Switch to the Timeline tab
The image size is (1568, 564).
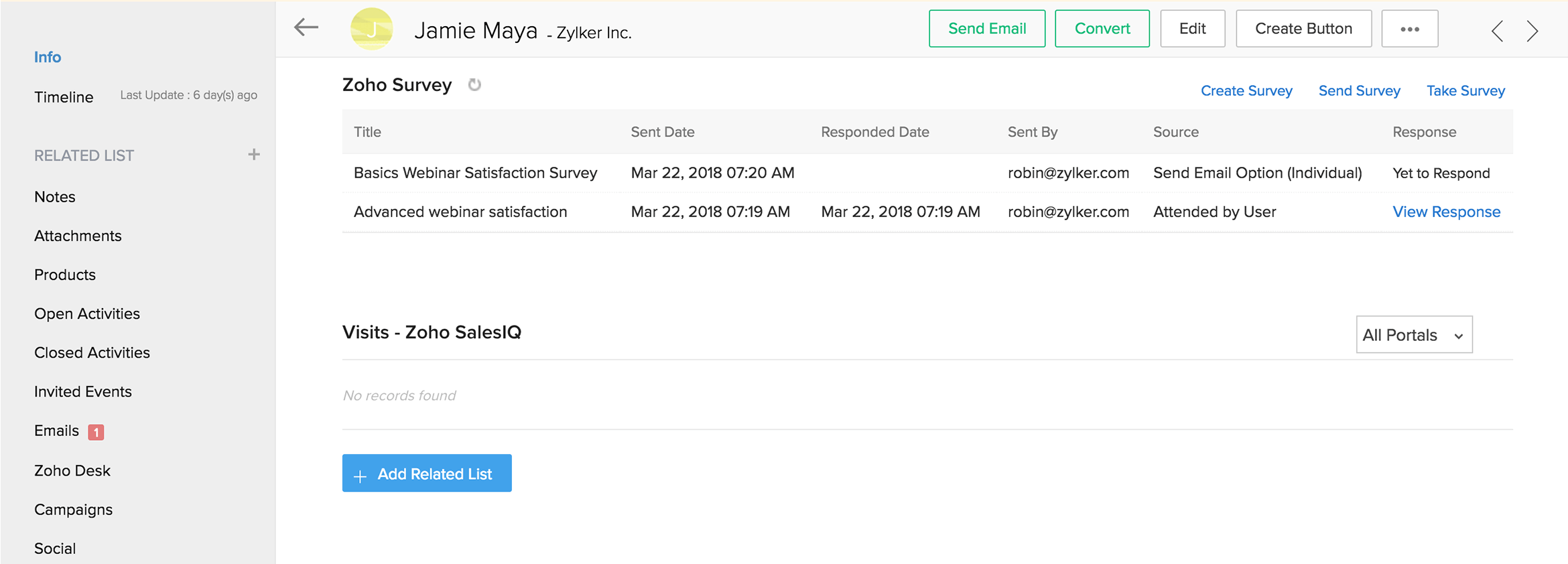pos(64,97)
